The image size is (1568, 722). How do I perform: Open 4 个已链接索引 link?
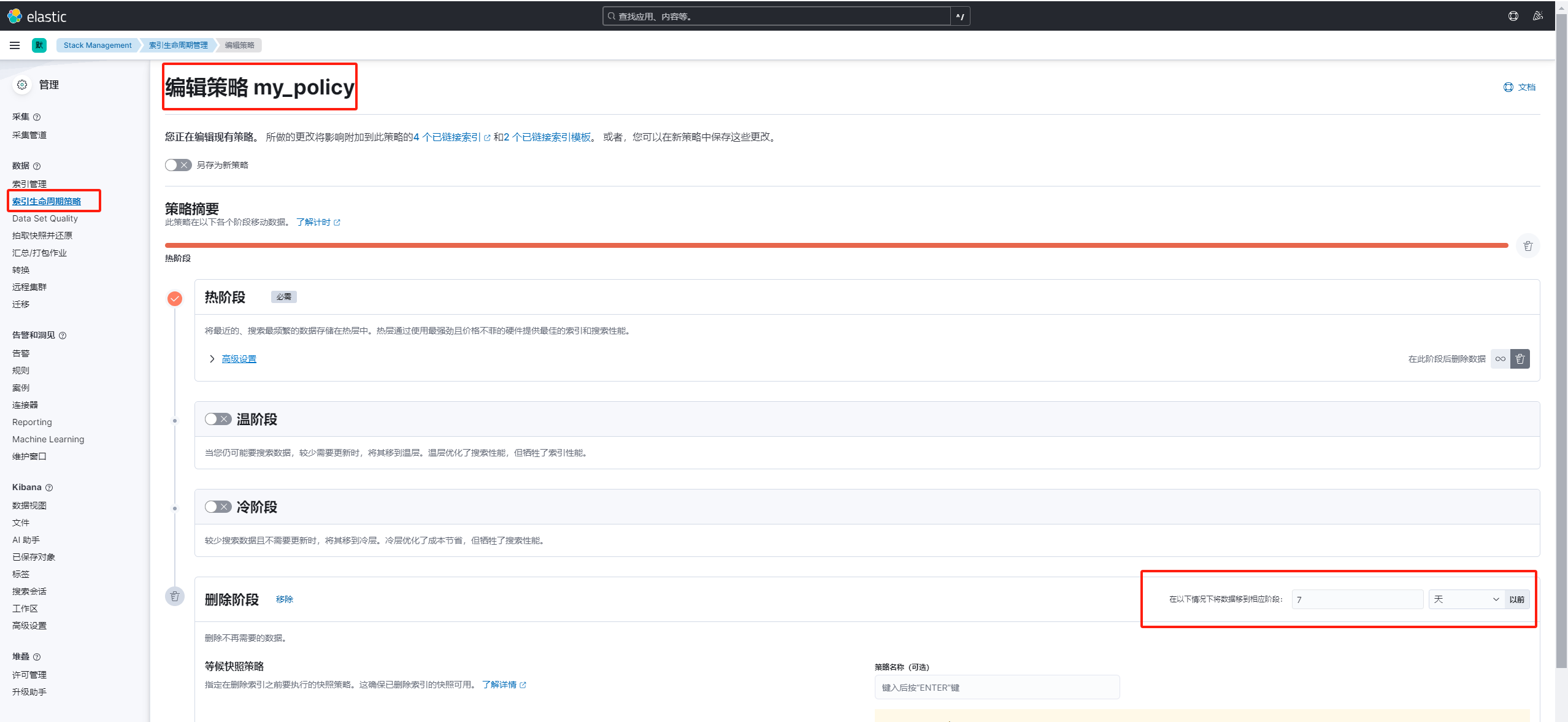point(452,137)
